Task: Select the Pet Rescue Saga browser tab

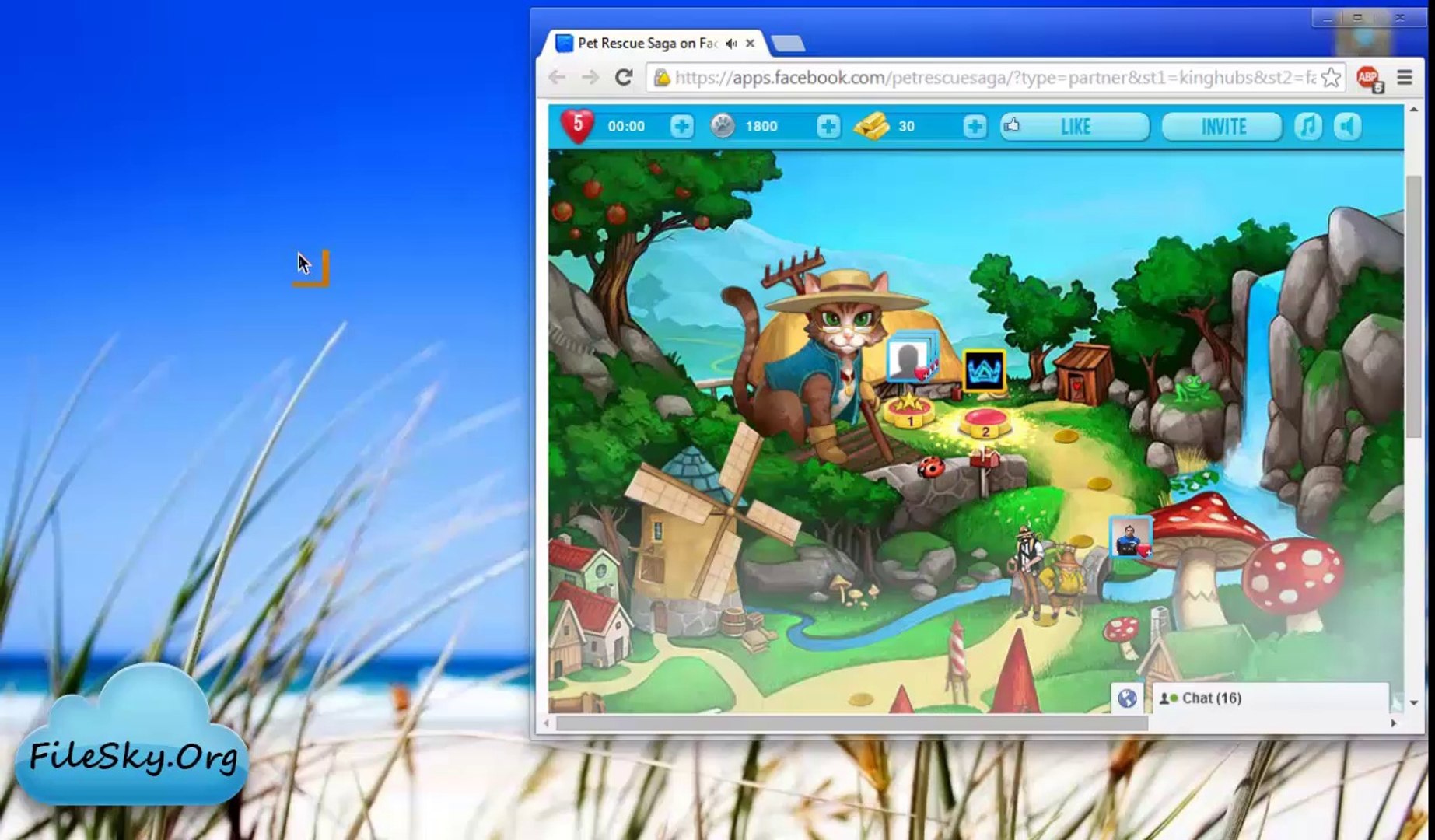Action: (x=654, y=44)
